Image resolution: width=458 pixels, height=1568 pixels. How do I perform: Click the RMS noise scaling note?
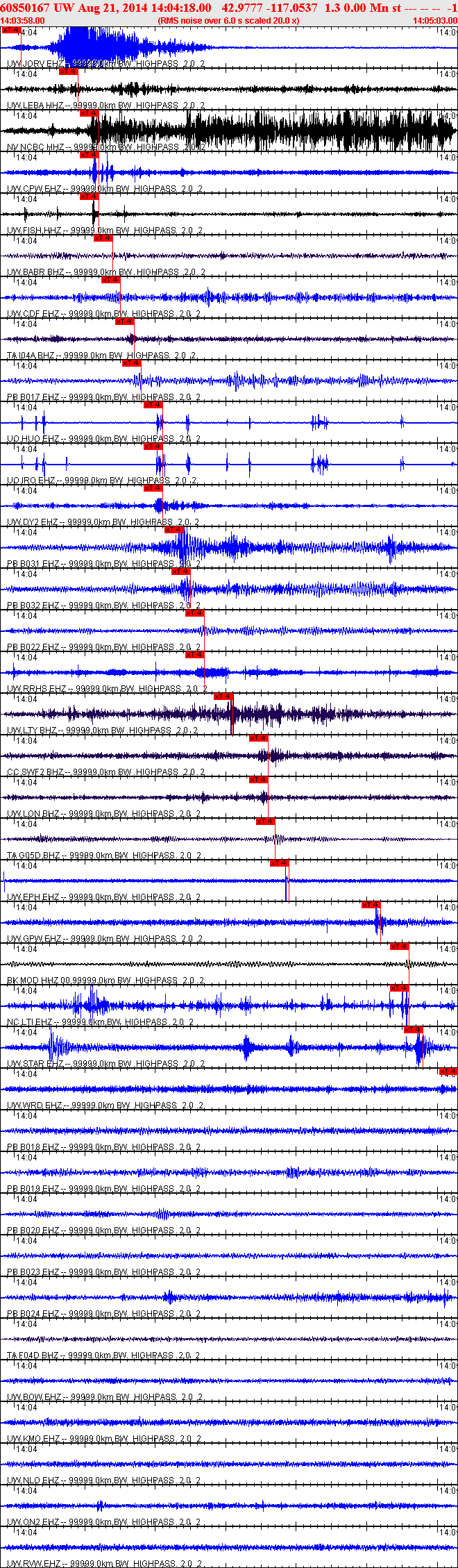[229, 21]
